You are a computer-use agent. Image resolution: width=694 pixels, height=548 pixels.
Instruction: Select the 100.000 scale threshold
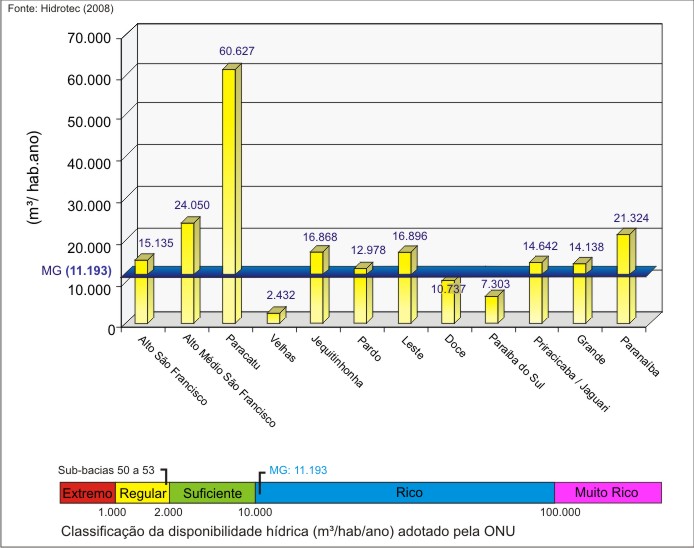tap(560, 512)
